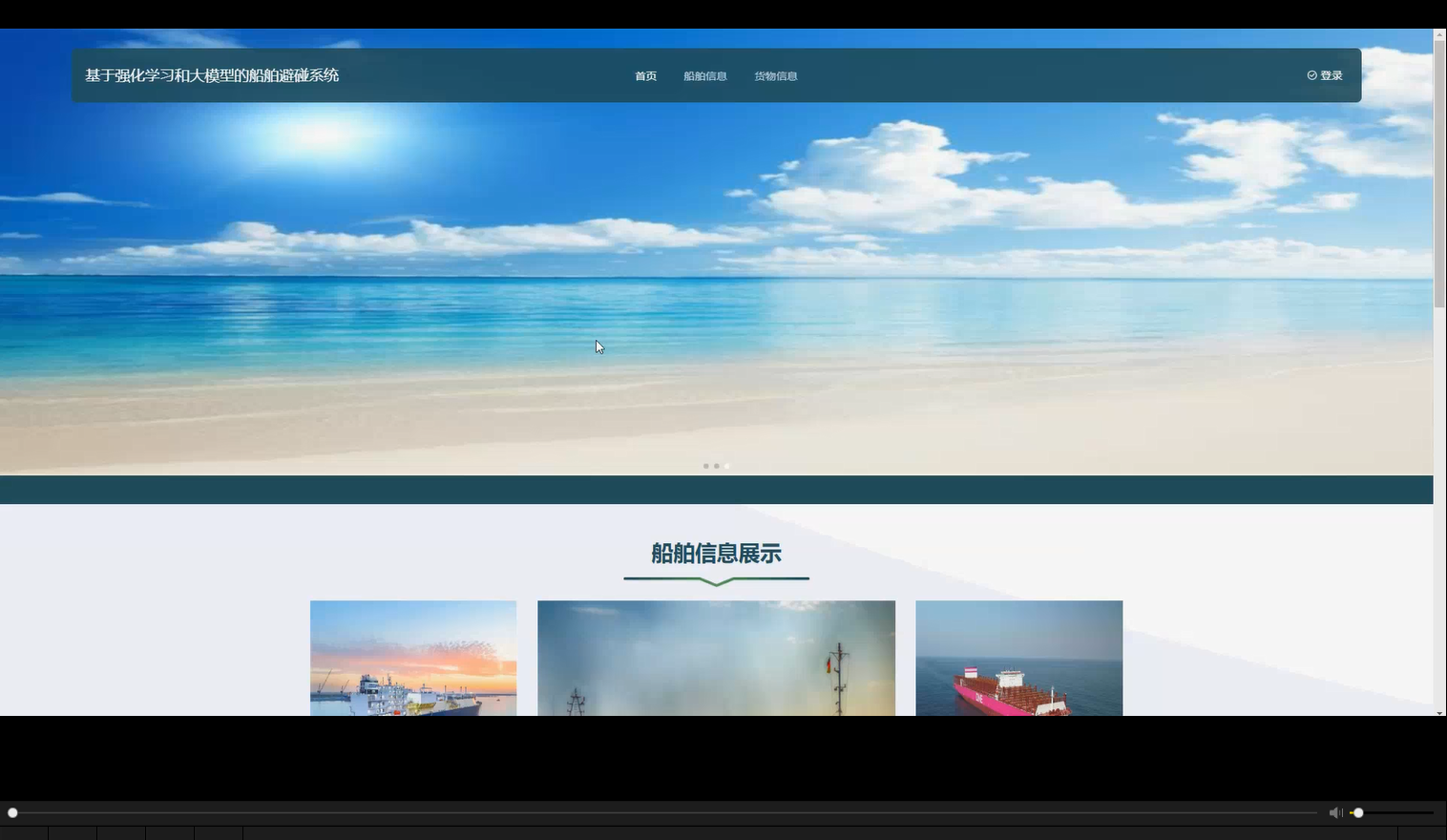Click the video volume slider

click(1392, 812)
